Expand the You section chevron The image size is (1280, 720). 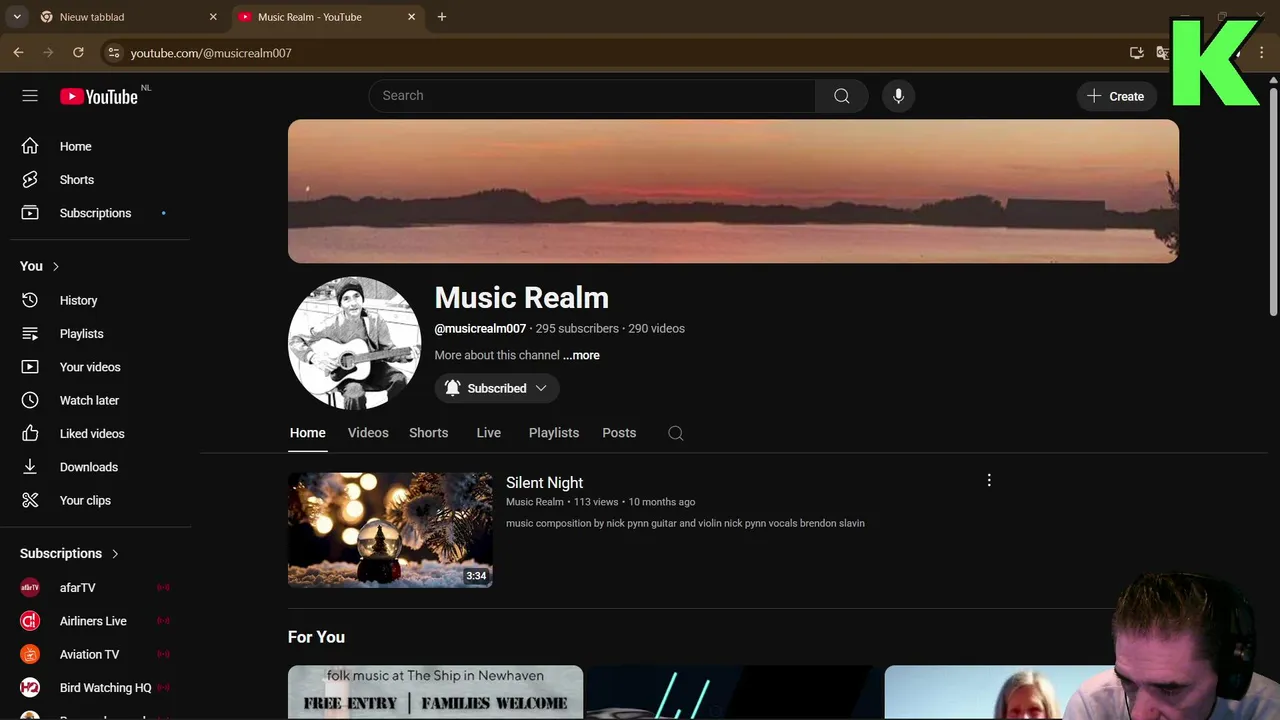(56, 266)
